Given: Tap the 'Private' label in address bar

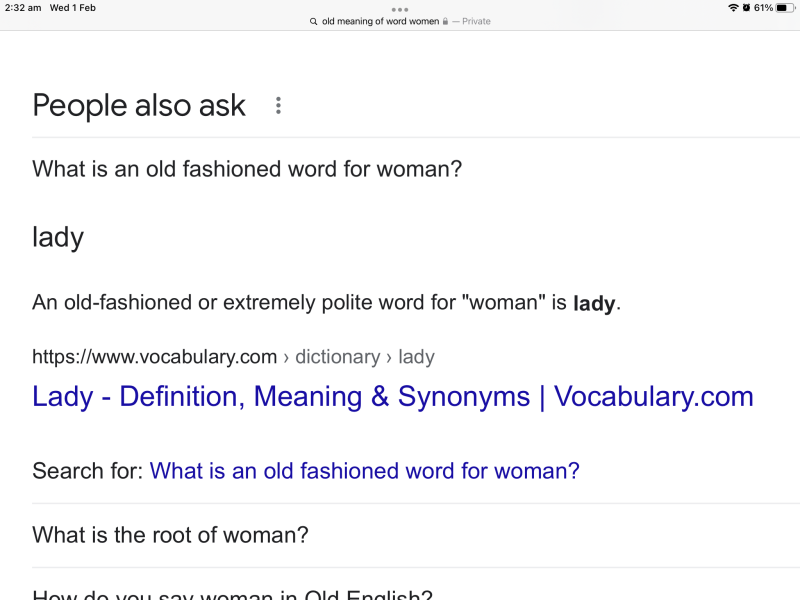Looking at the screenshot, I should [x=476, y=21].
